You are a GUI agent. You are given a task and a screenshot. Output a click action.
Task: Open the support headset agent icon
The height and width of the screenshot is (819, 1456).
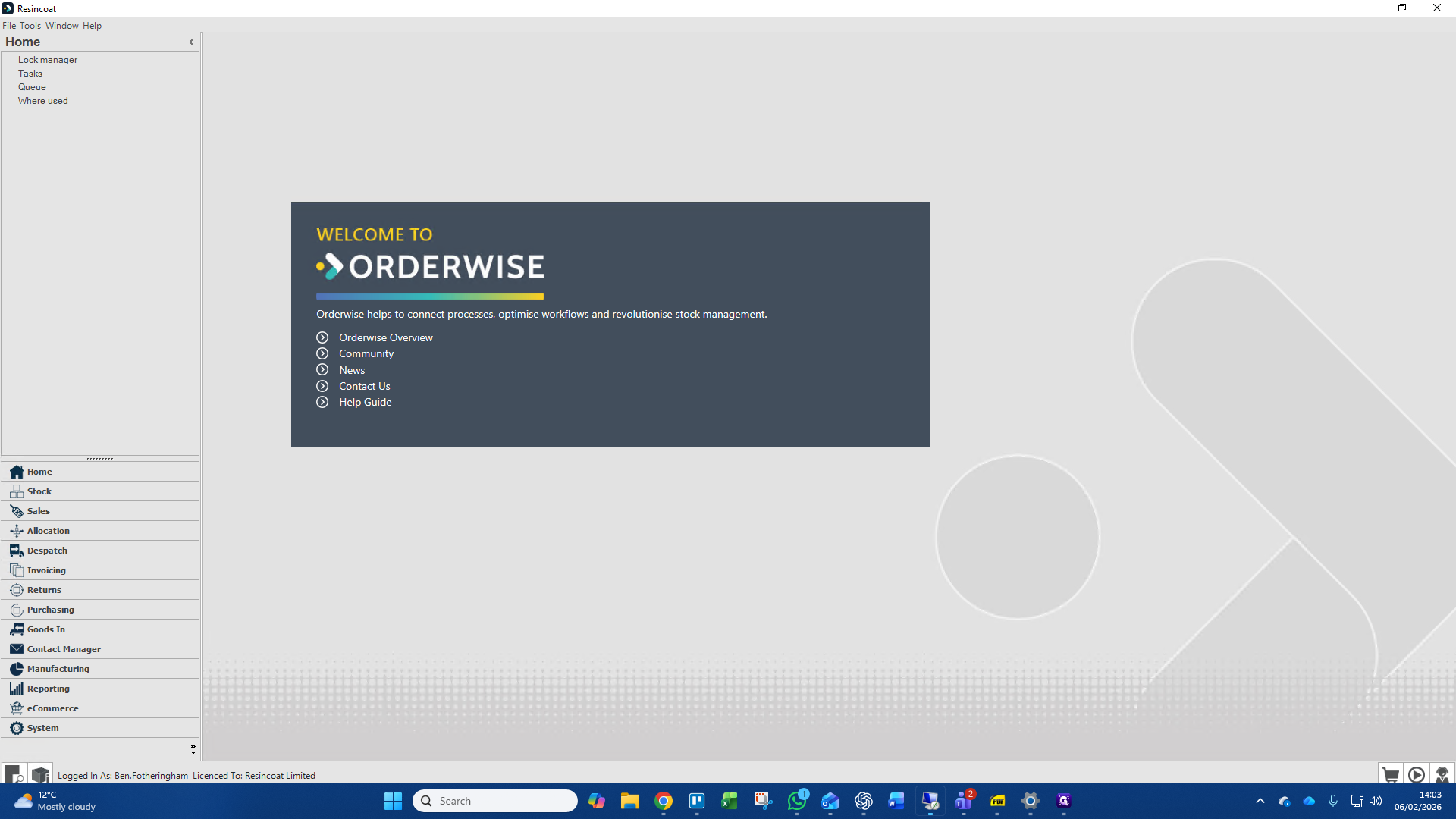(1442, 775)
